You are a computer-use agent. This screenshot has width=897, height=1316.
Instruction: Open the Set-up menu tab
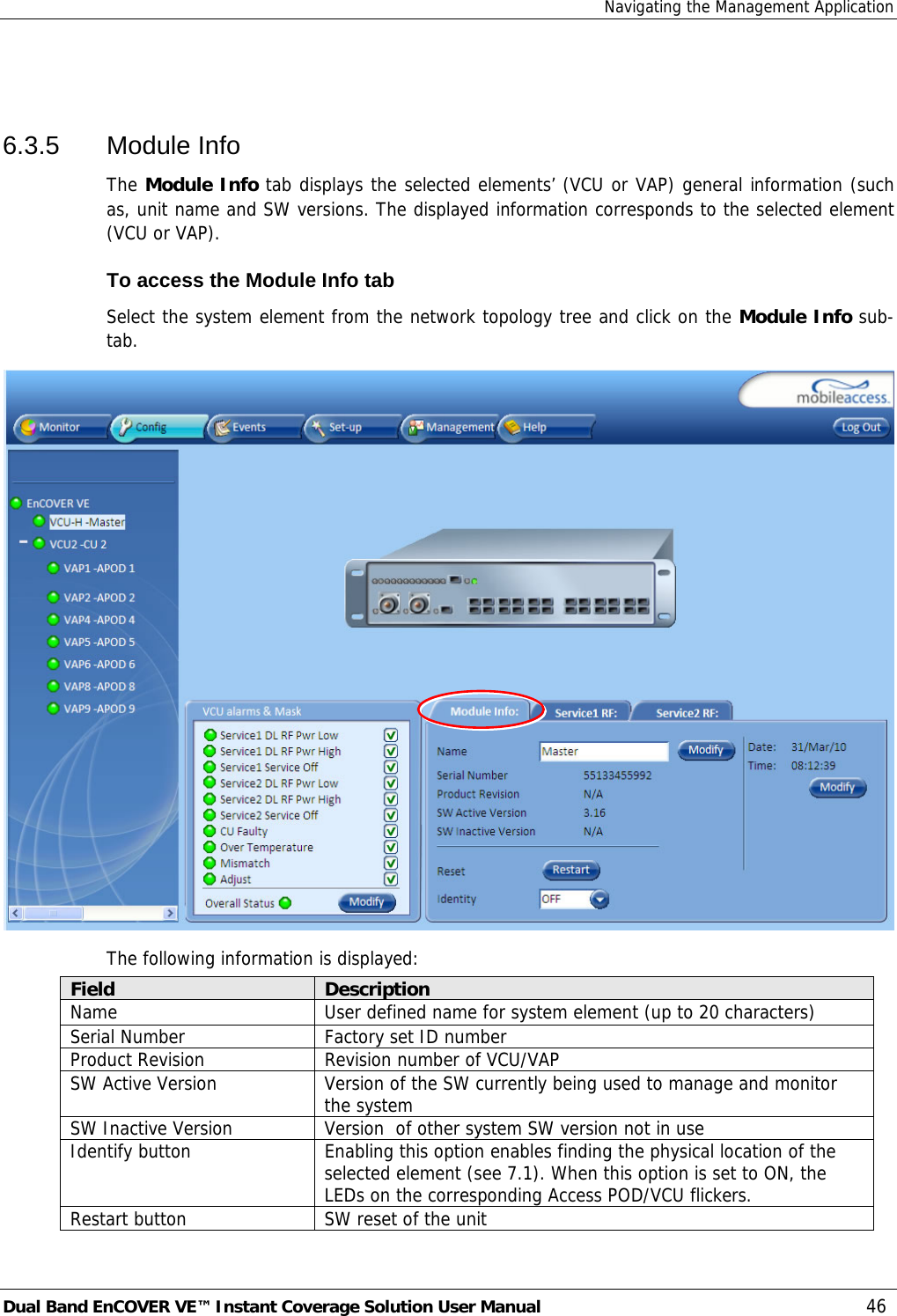click(x=353, y=427)
